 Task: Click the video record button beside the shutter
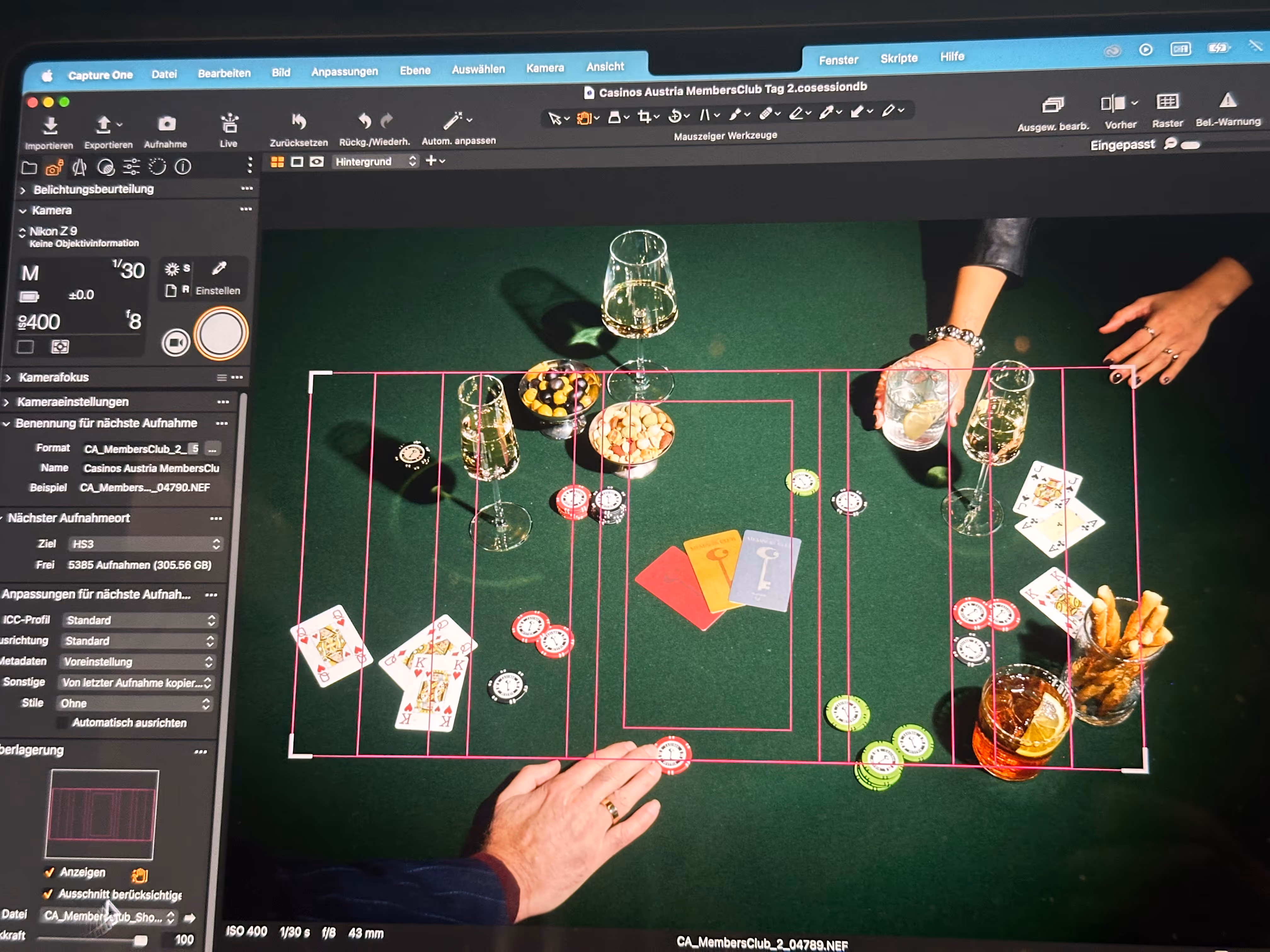[176, 343]
